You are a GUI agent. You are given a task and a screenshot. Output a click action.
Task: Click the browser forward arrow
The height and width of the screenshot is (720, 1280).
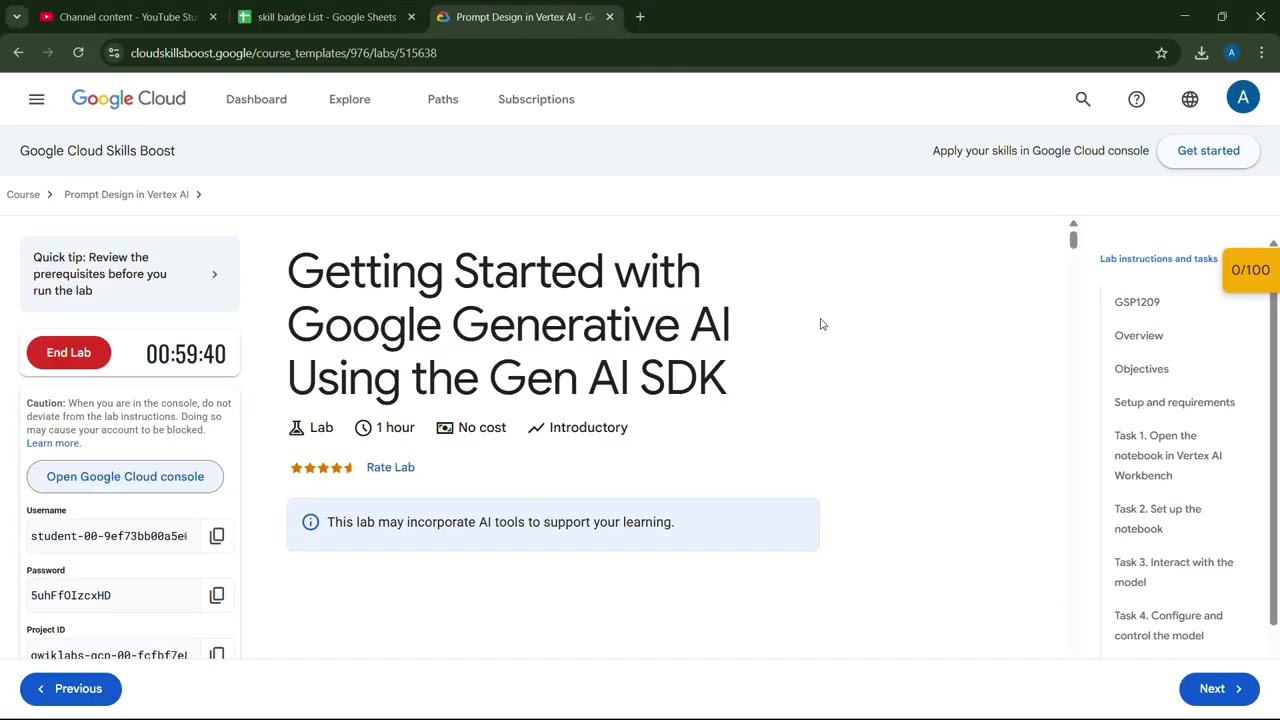point(48,53)
